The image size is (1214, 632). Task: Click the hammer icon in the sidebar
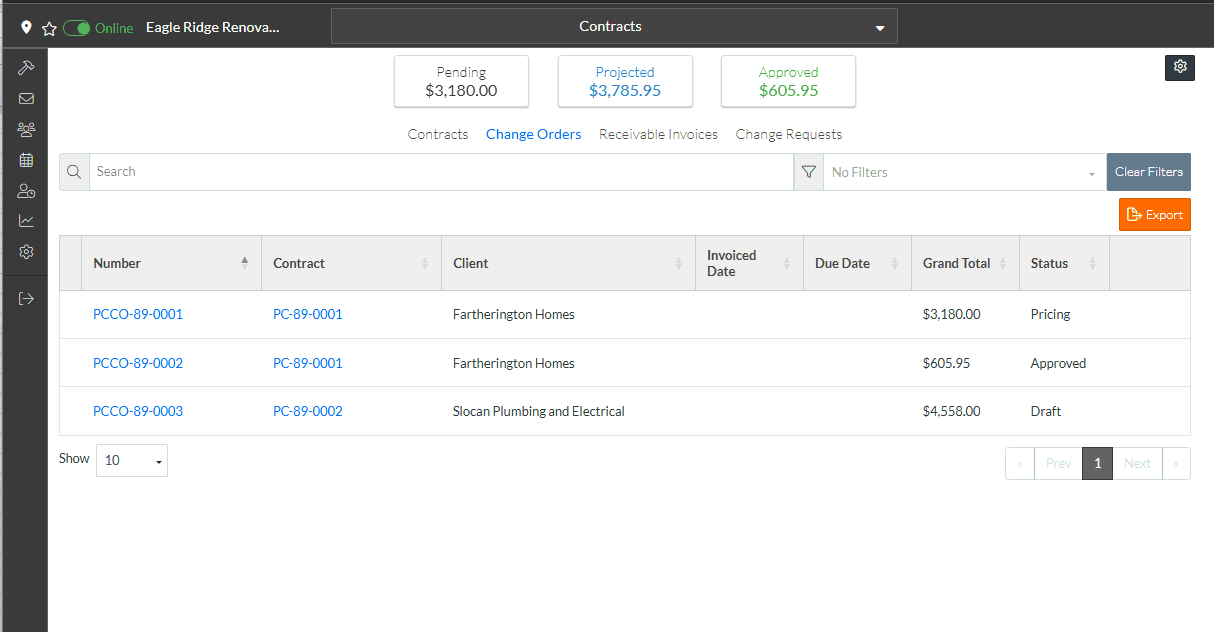[x=26, y=68]
